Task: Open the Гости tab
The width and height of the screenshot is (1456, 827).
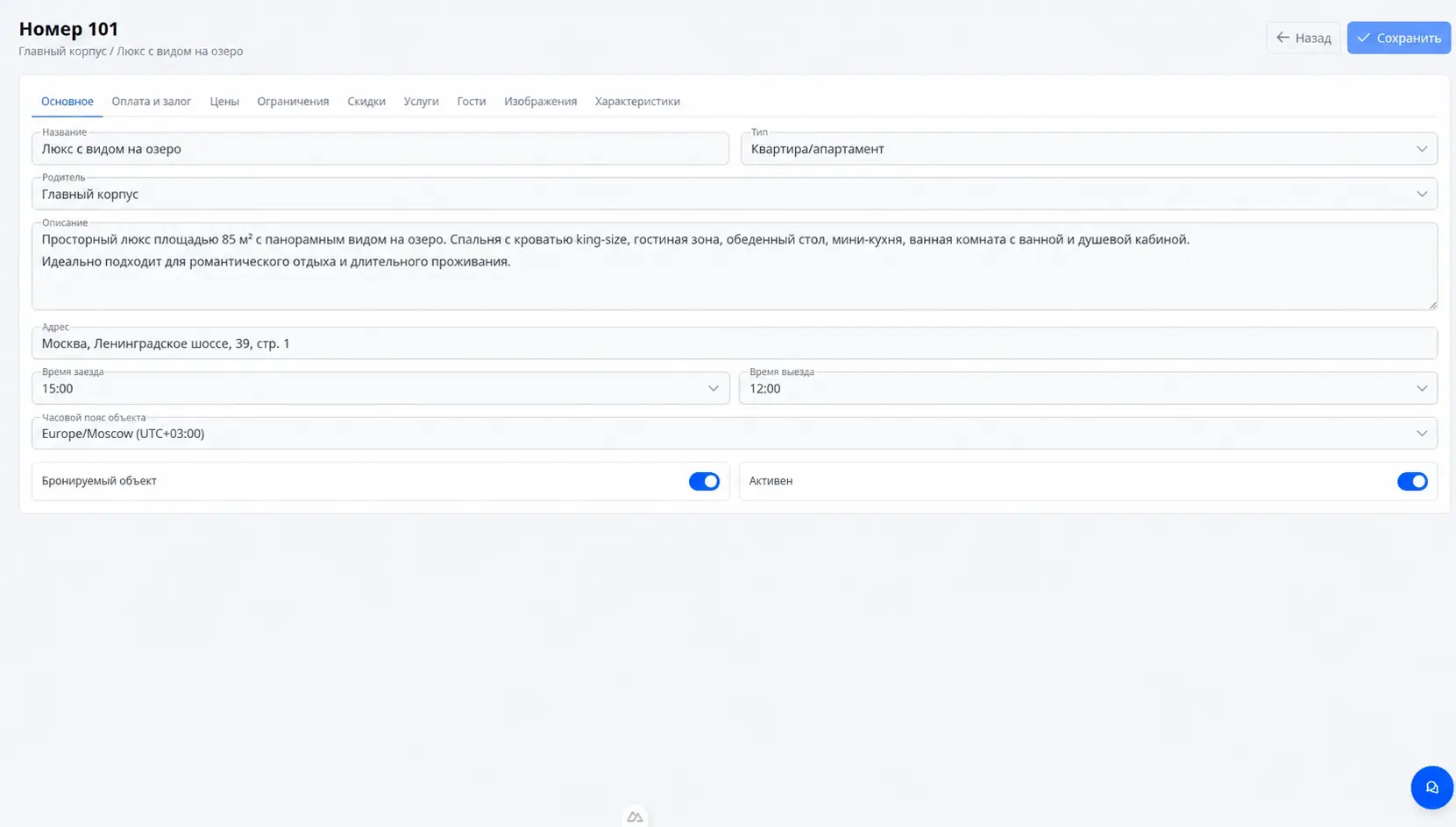Action: point(472,102)
